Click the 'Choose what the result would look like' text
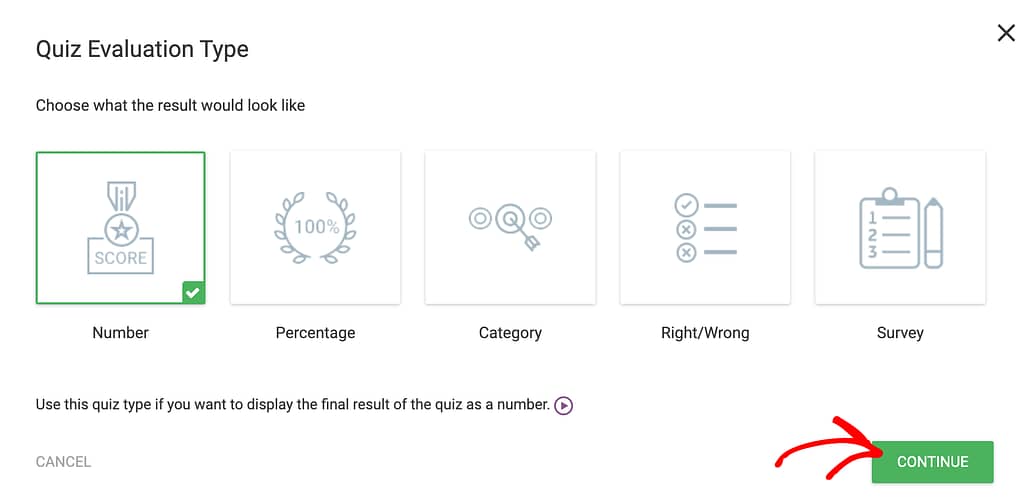Screen dimensions: 1023x498 pos(170,105)
